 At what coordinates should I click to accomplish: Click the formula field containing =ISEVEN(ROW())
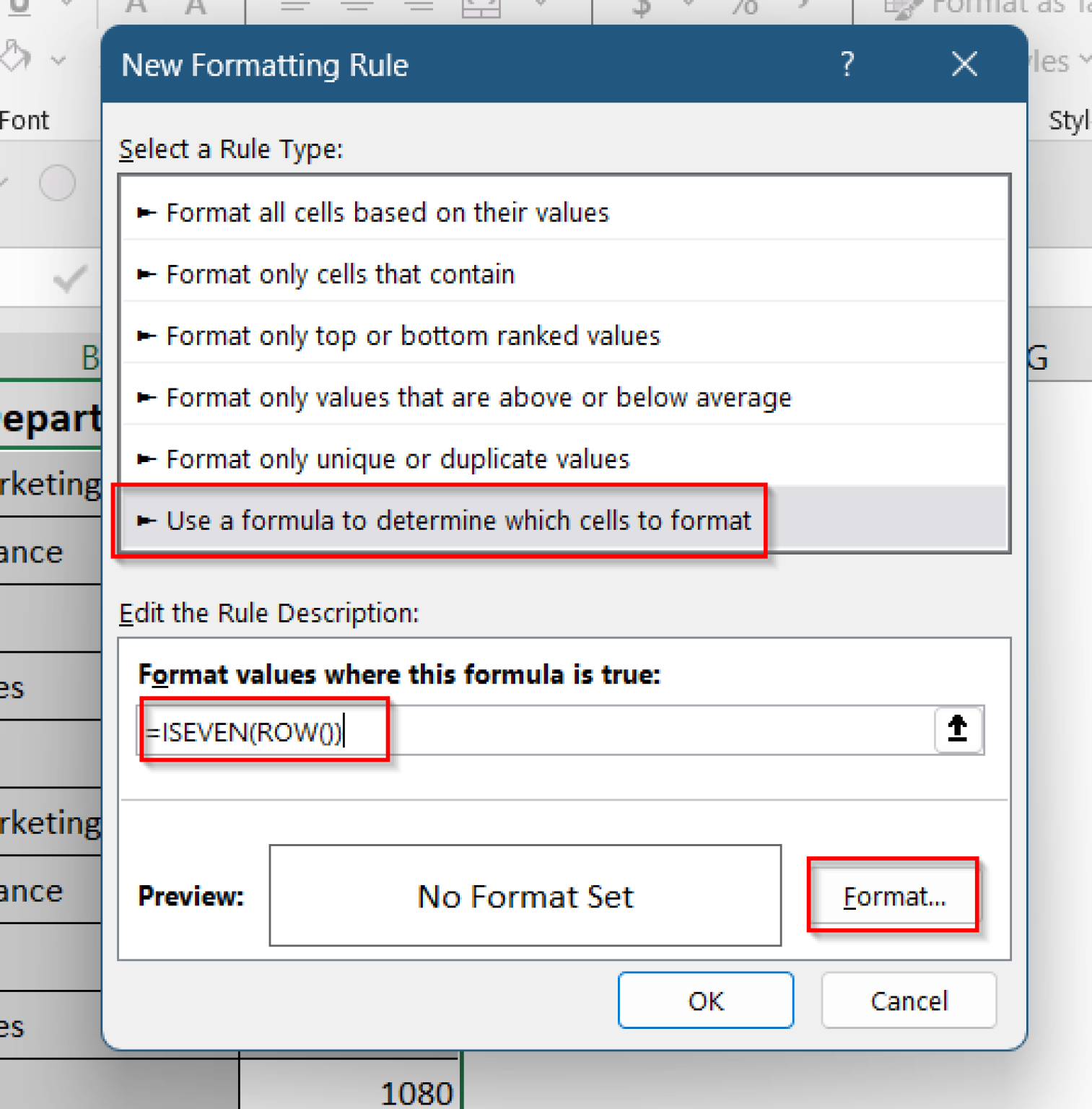(505, 731)
